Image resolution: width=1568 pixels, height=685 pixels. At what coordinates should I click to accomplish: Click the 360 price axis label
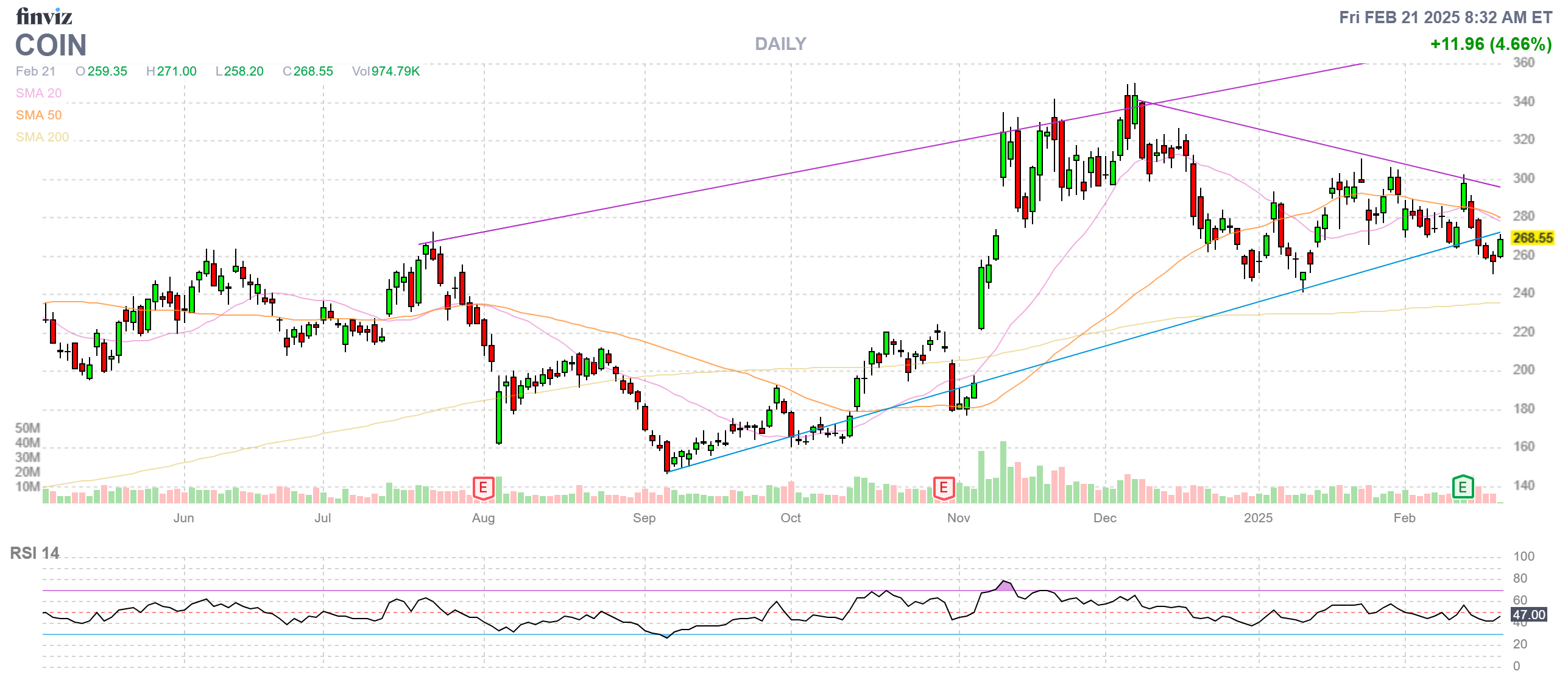pos(1524,63)
